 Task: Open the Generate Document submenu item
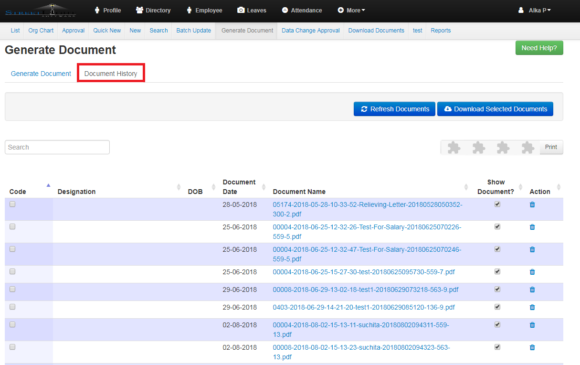(247, 31)
